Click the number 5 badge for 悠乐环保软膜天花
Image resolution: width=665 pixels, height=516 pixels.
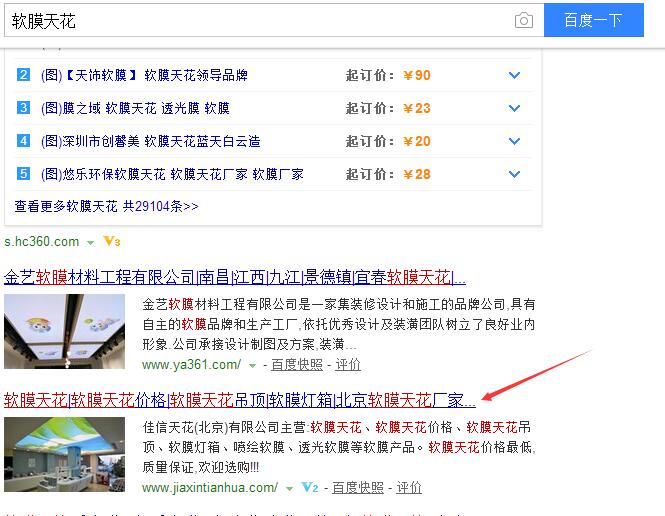pos(24,174)
